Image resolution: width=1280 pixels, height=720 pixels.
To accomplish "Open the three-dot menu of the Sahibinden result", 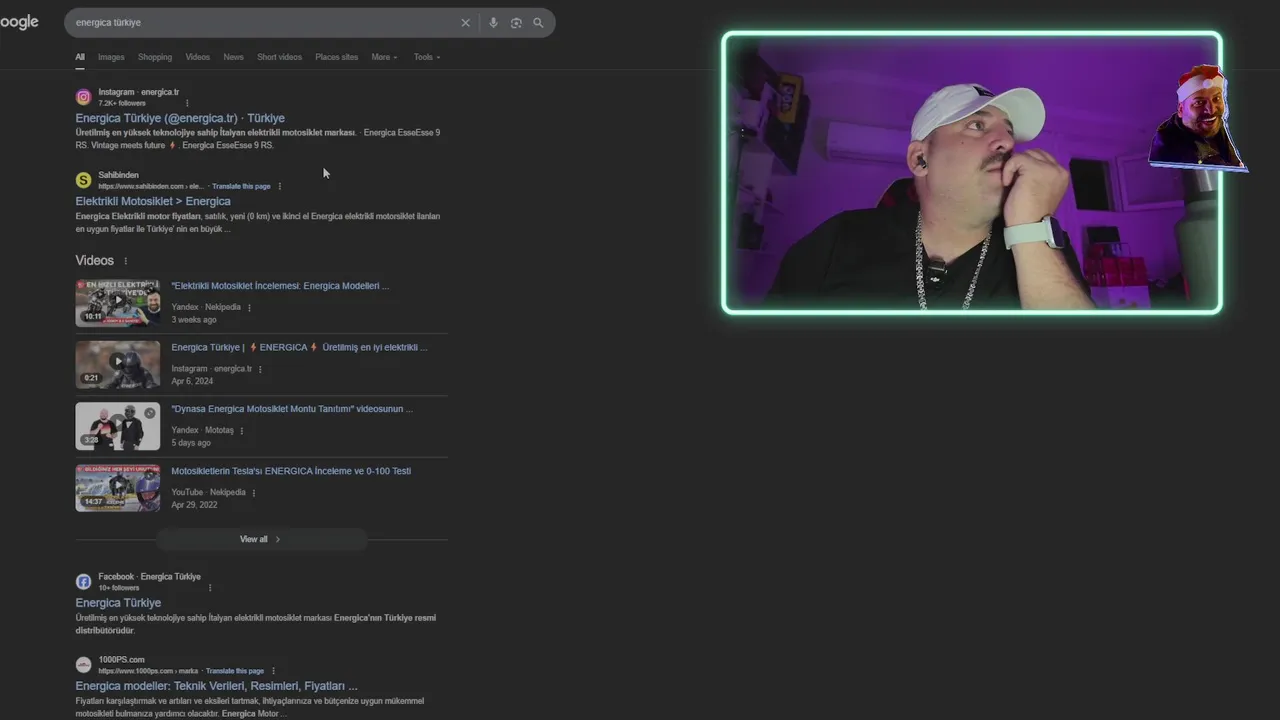I will 280,186.
